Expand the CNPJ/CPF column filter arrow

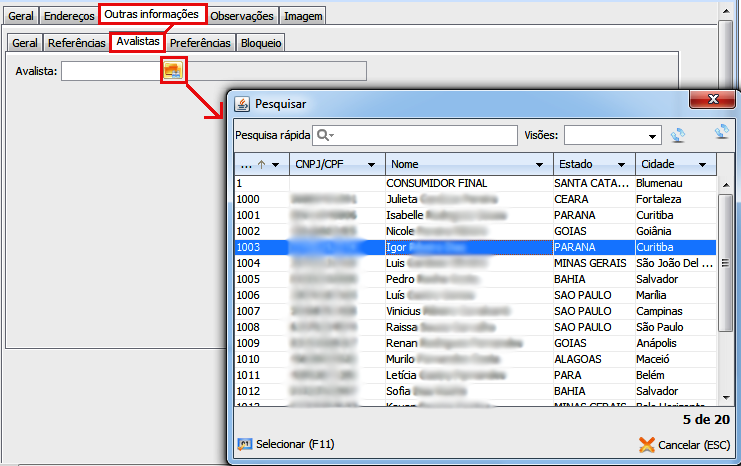371,164
